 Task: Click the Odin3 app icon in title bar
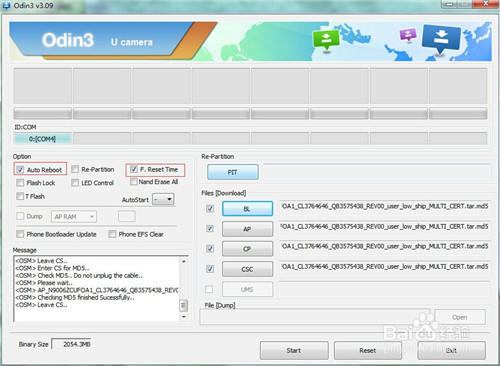click(6, 5)
